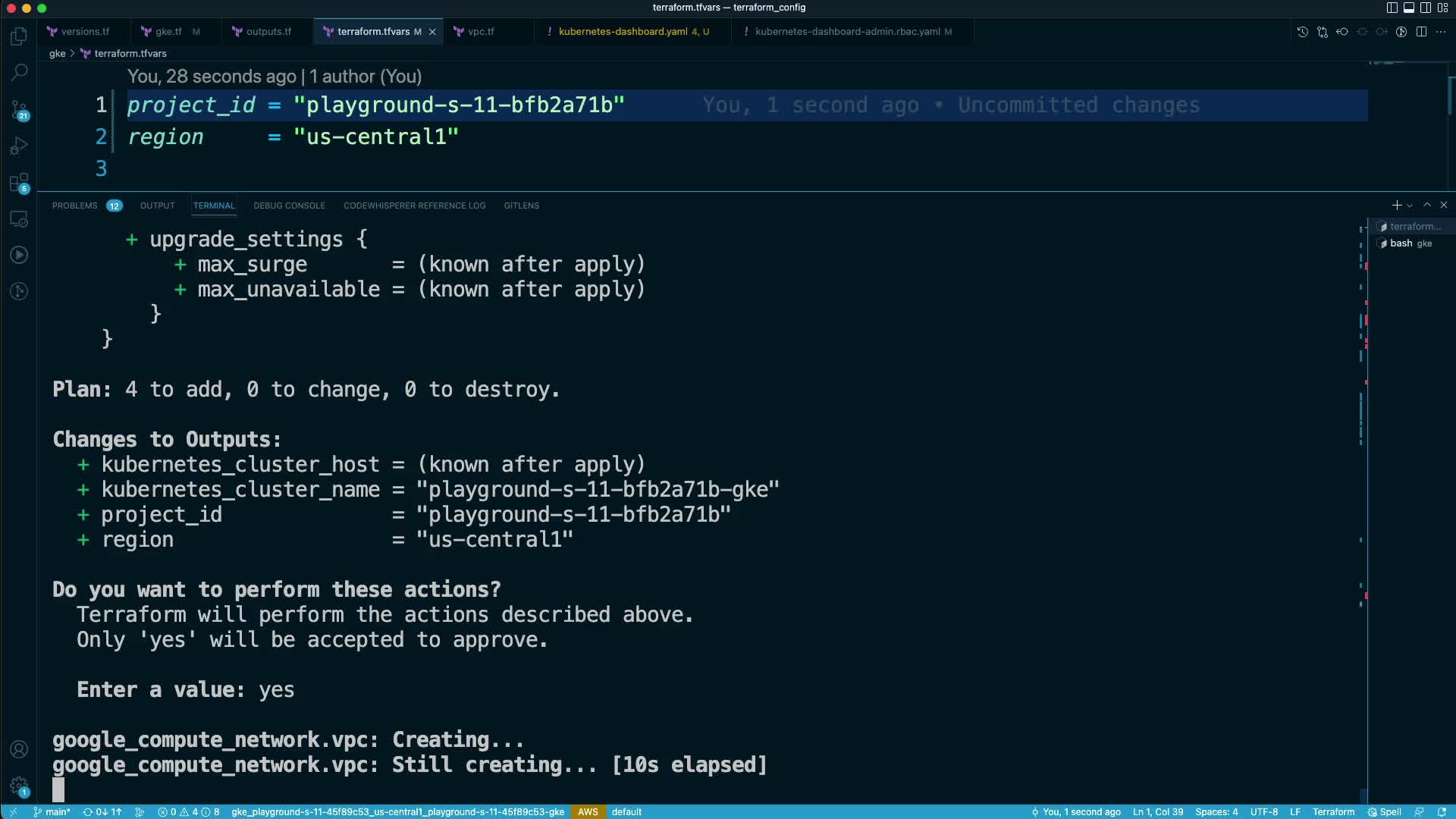Toggle the primary sidebar layout button
The image size is (1456, 819).
point(1392,8)
